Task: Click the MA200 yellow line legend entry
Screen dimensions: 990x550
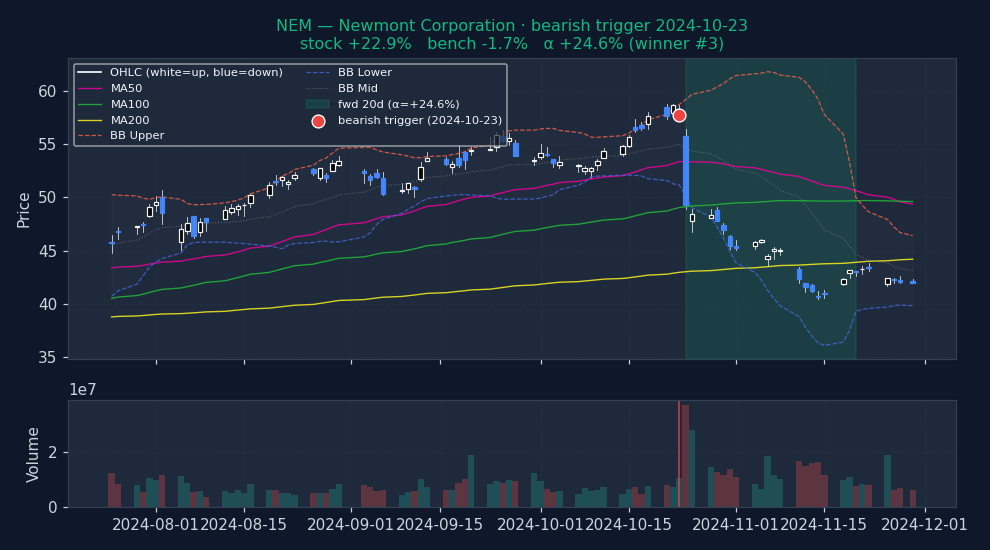Action: click(x=129, y=120)
